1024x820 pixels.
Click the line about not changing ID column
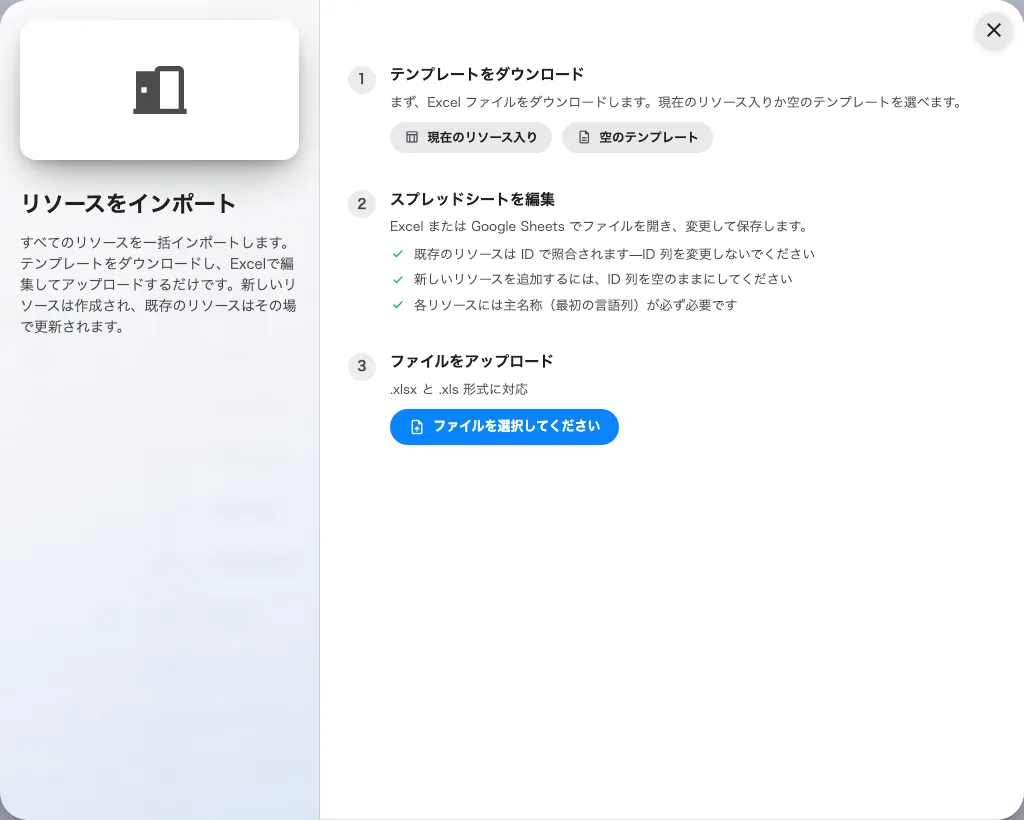(x=614, y=254)
